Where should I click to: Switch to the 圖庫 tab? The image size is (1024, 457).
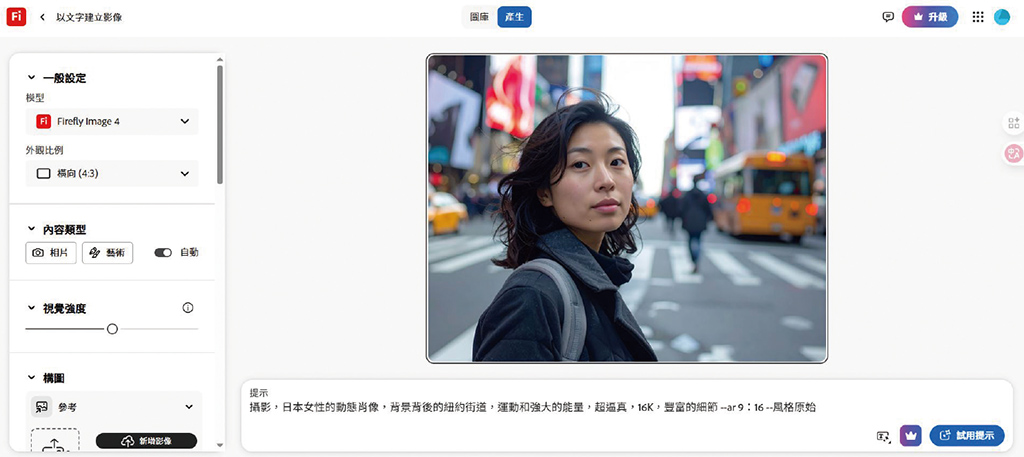[x=480, y=17]
